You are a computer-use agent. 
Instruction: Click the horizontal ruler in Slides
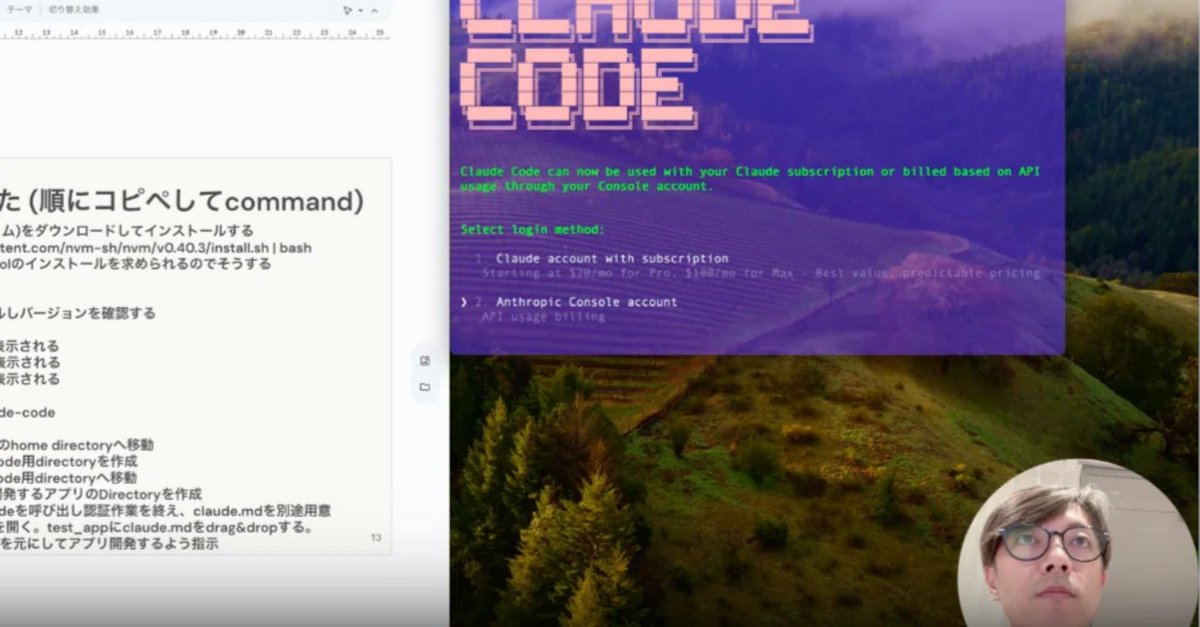[195, 33]
